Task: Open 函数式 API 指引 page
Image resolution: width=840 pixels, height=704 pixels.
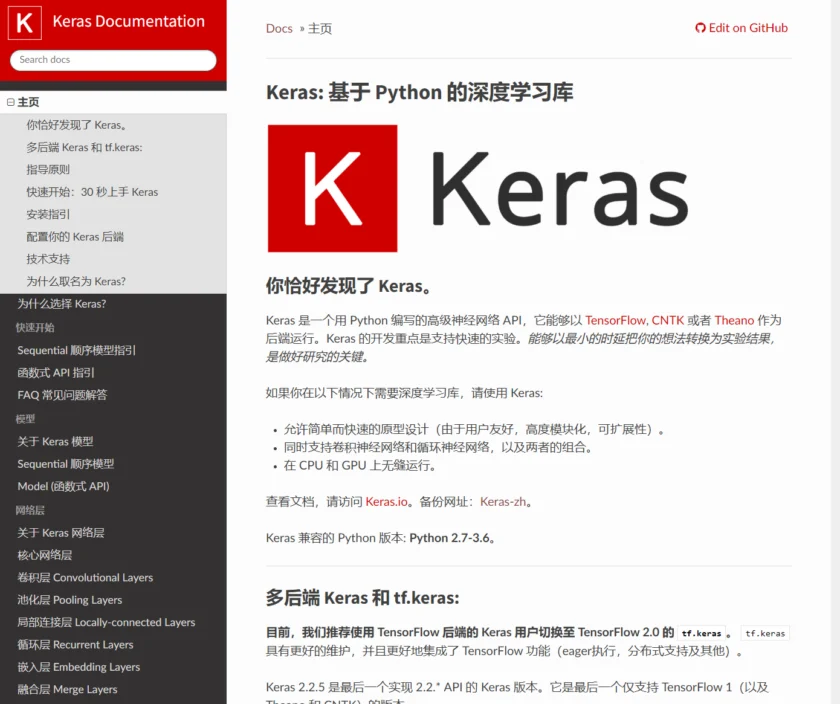Action: pos(56,373)
